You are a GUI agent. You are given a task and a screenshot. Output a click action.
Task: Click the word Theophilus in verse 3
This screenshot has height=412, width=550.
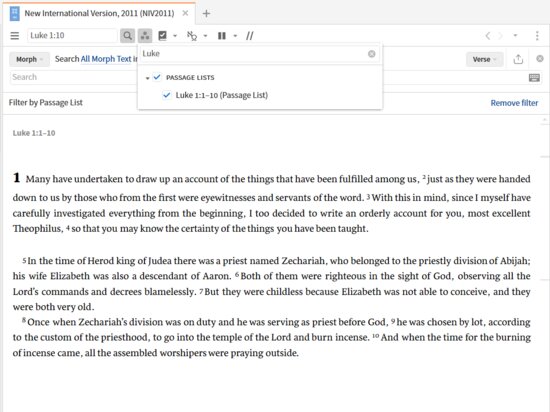[38, 229]
